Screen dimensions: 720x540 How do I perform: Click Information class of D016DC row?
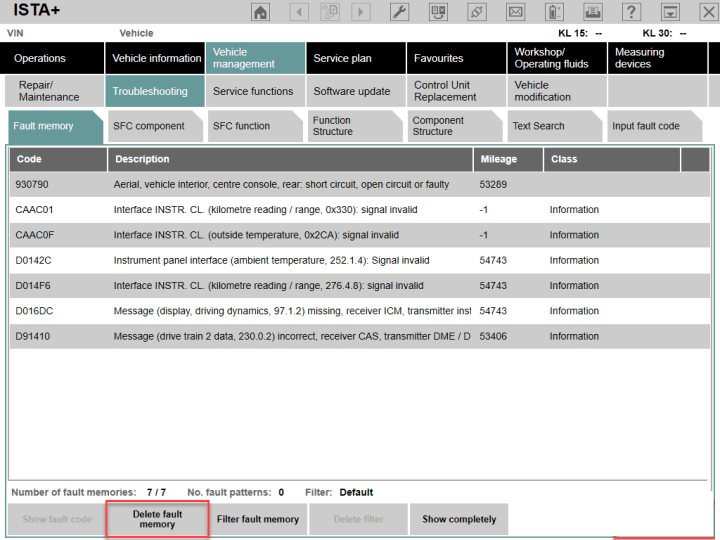(574, 311)
